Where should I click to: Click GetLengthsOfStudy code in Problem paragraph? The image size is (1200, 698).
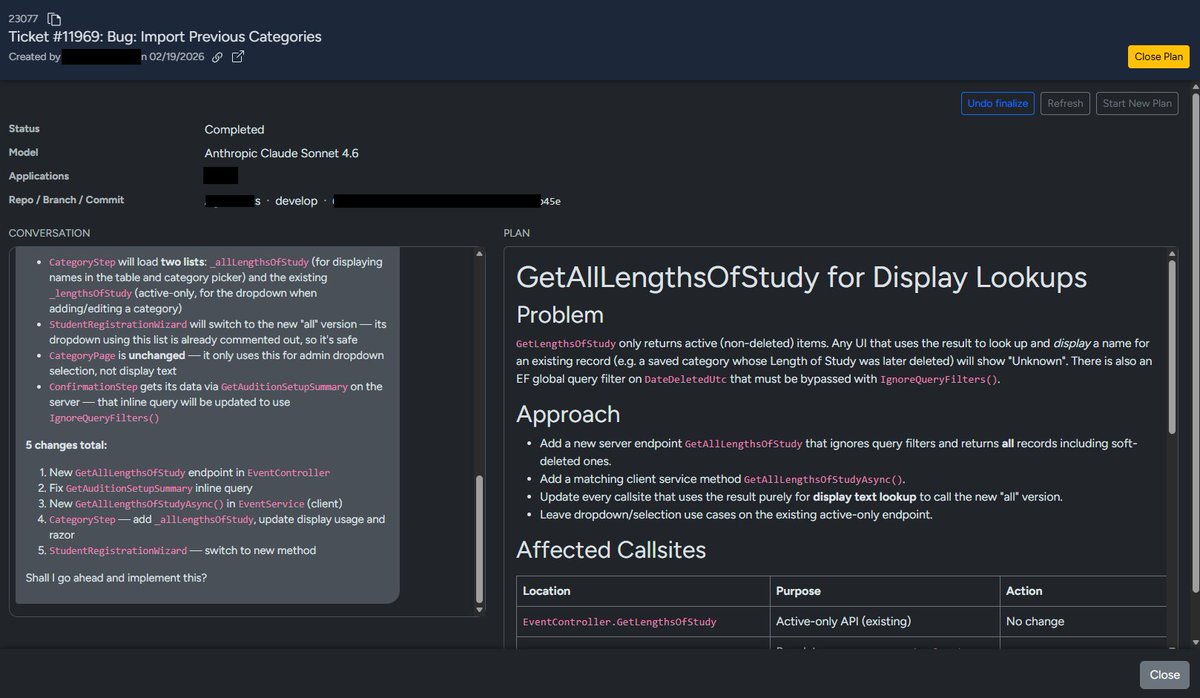[x=566, y=343]
